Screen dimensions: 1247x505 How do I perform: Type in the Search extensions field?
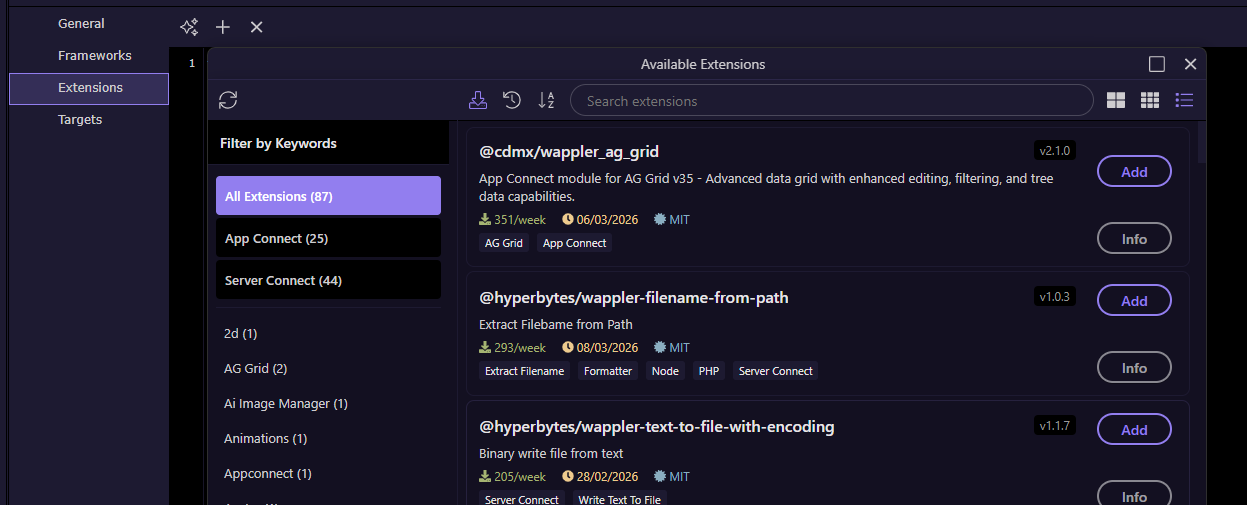pyautogui.click(x=830, y=101)
